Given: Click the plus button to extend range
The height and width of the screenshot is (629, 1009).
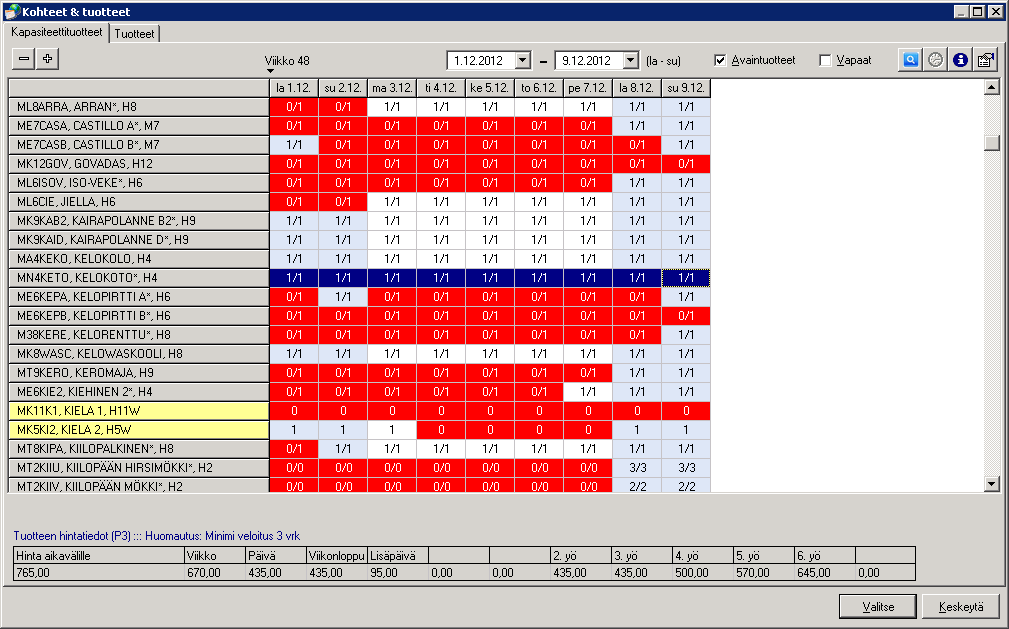Looking at the screenshot, I should tap(47, 59).
